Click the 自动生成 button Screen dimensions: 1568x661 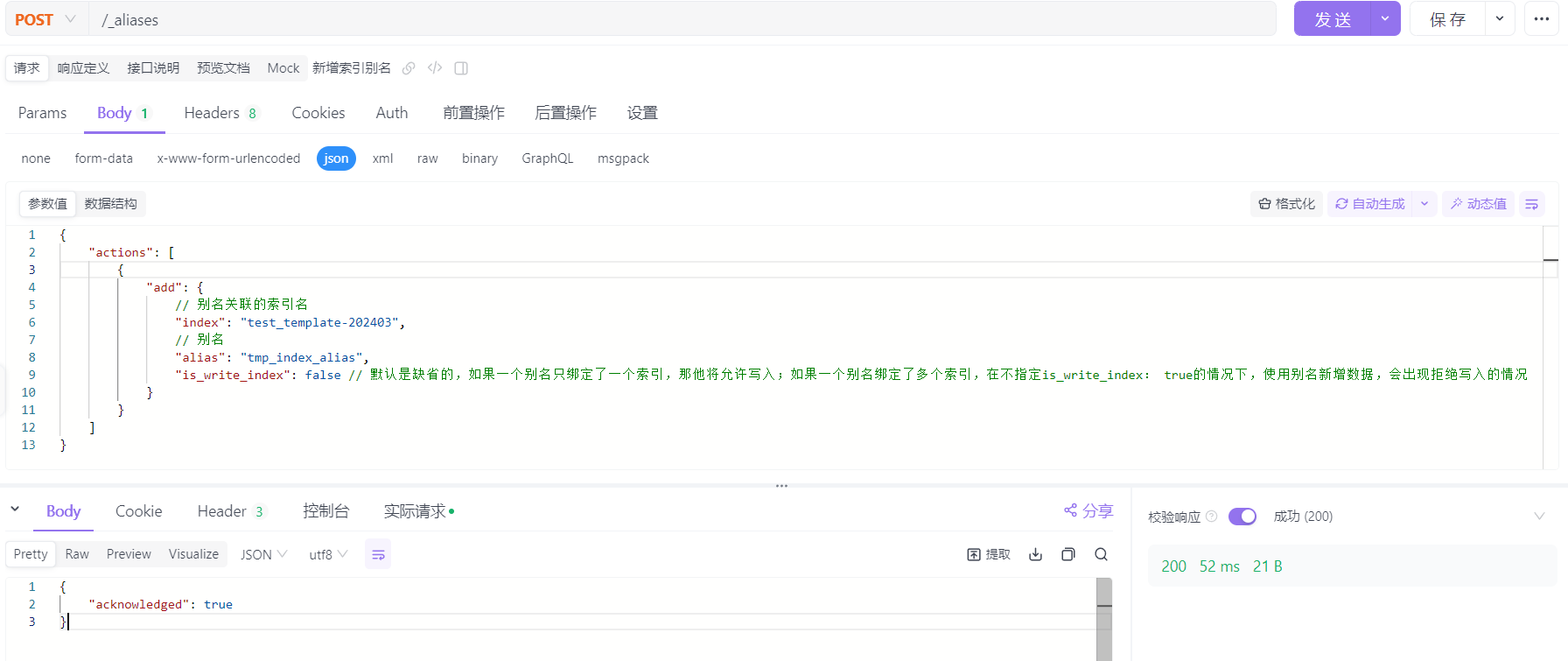[1370, 204]
